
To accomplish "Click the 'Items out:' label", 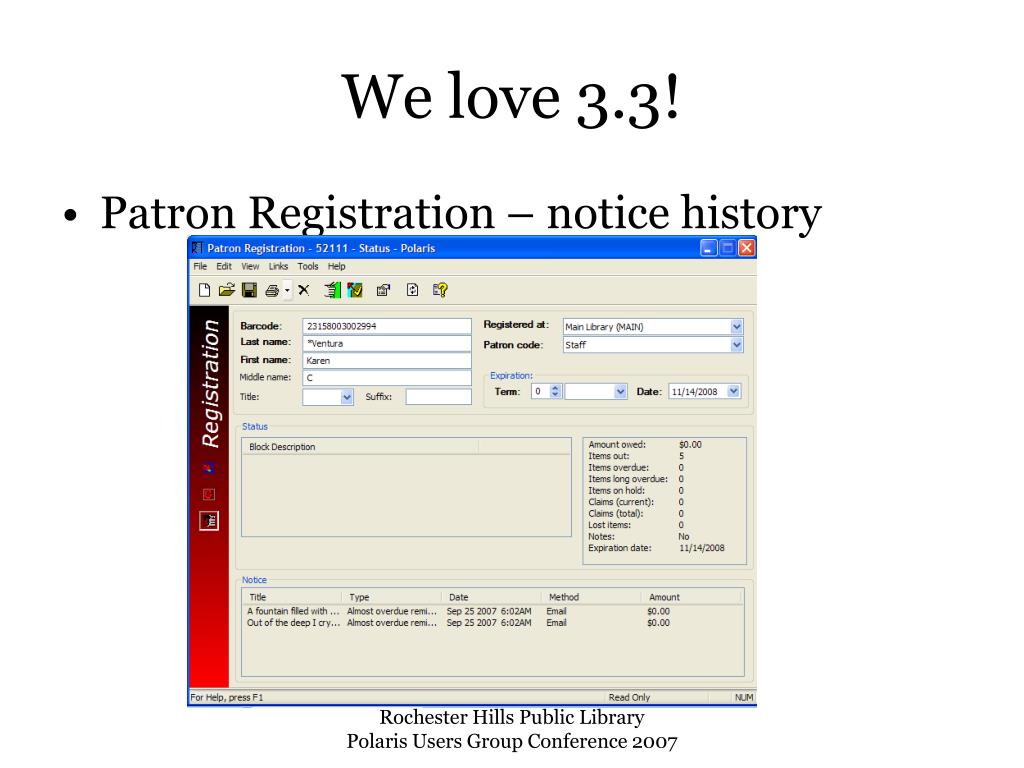I will [x=609, y=456].
